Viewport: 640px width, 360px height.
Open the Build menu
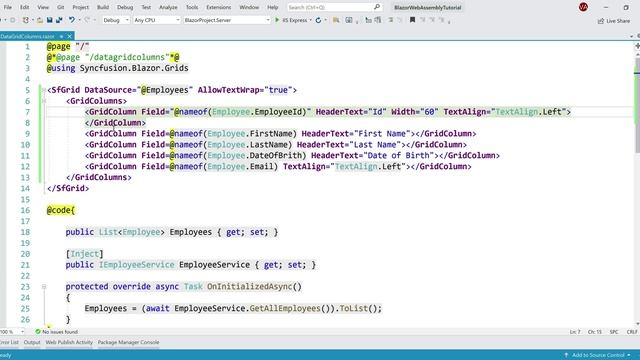103,7
